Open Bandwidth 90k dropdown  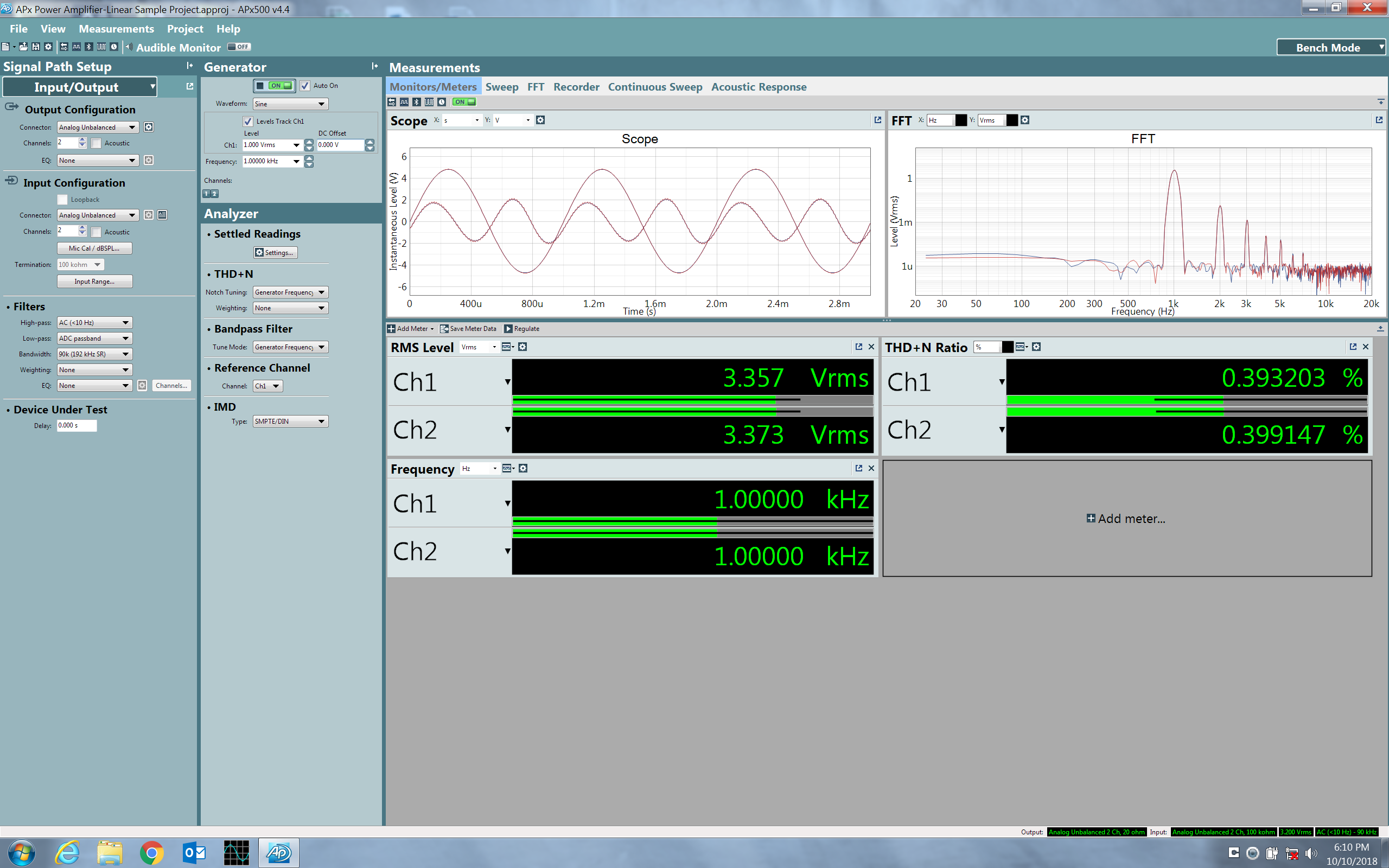[95, 354]
